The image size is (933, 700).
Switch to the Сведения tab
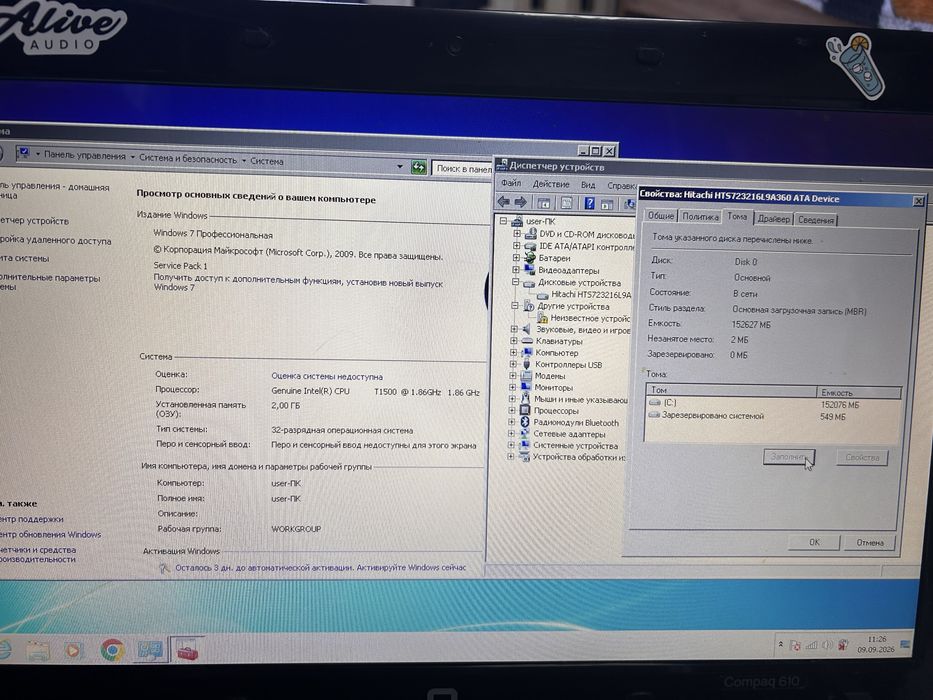[x=816, y=220]
